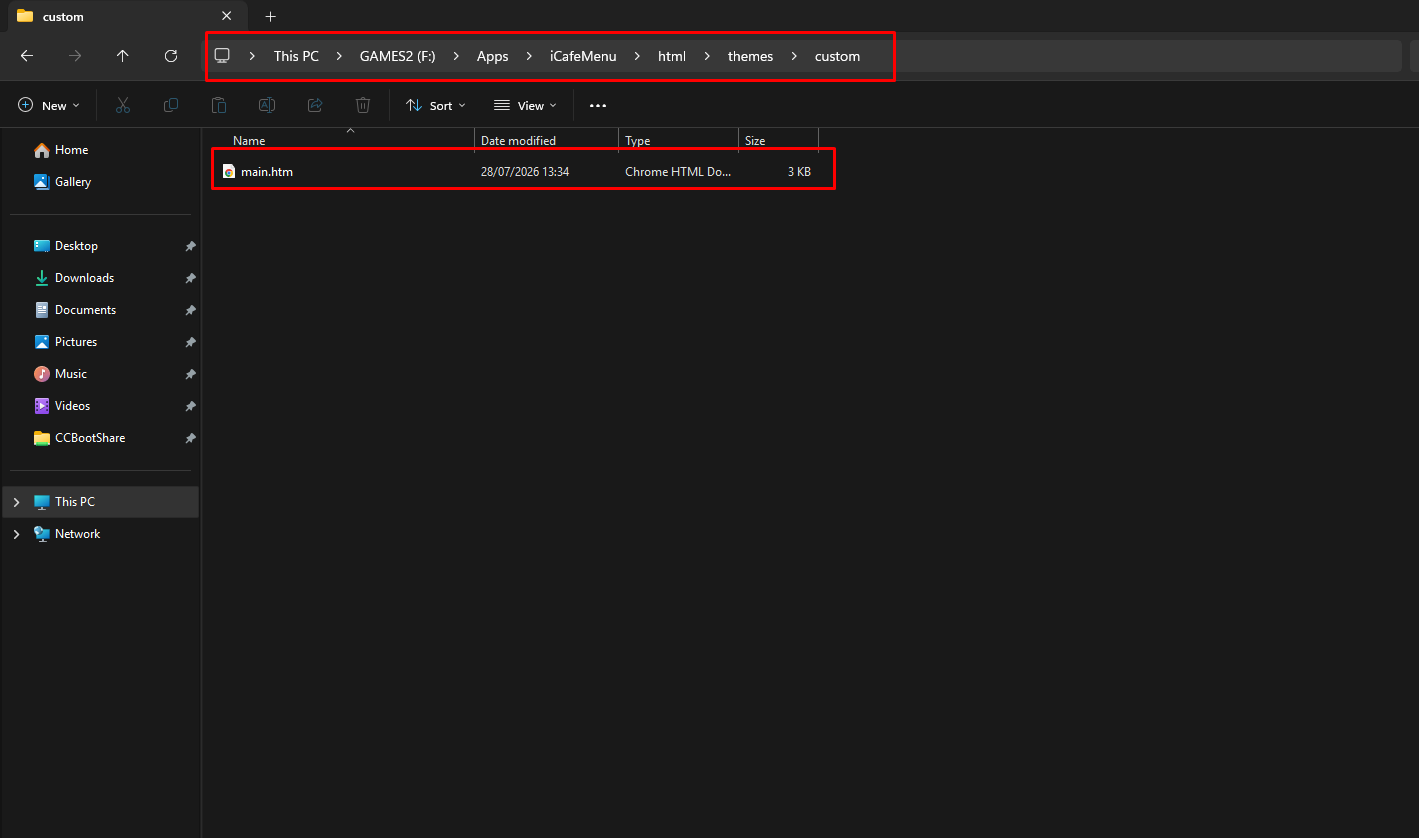The width and height of the screenshot is (1419, 838).
Task: Click the Share icon in toolbar
Action: pyautogui.click(x=315, y=105)
